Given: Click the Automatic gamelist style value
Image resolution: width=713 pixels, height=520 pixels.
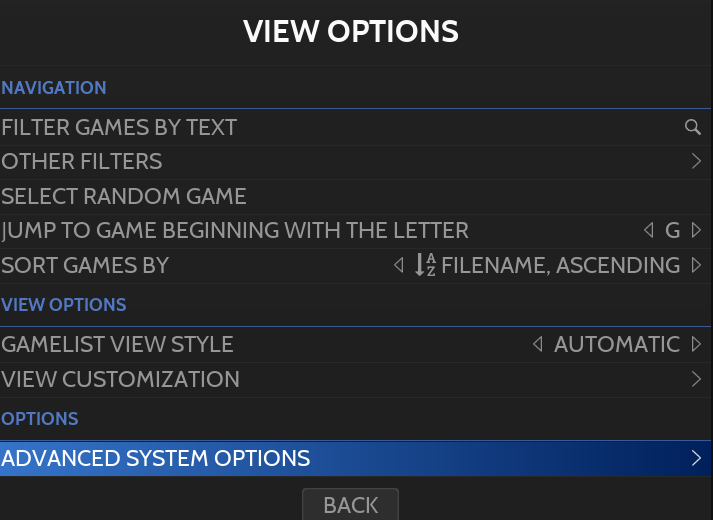Looking at the screenshot, I should (x=617, y=344).
